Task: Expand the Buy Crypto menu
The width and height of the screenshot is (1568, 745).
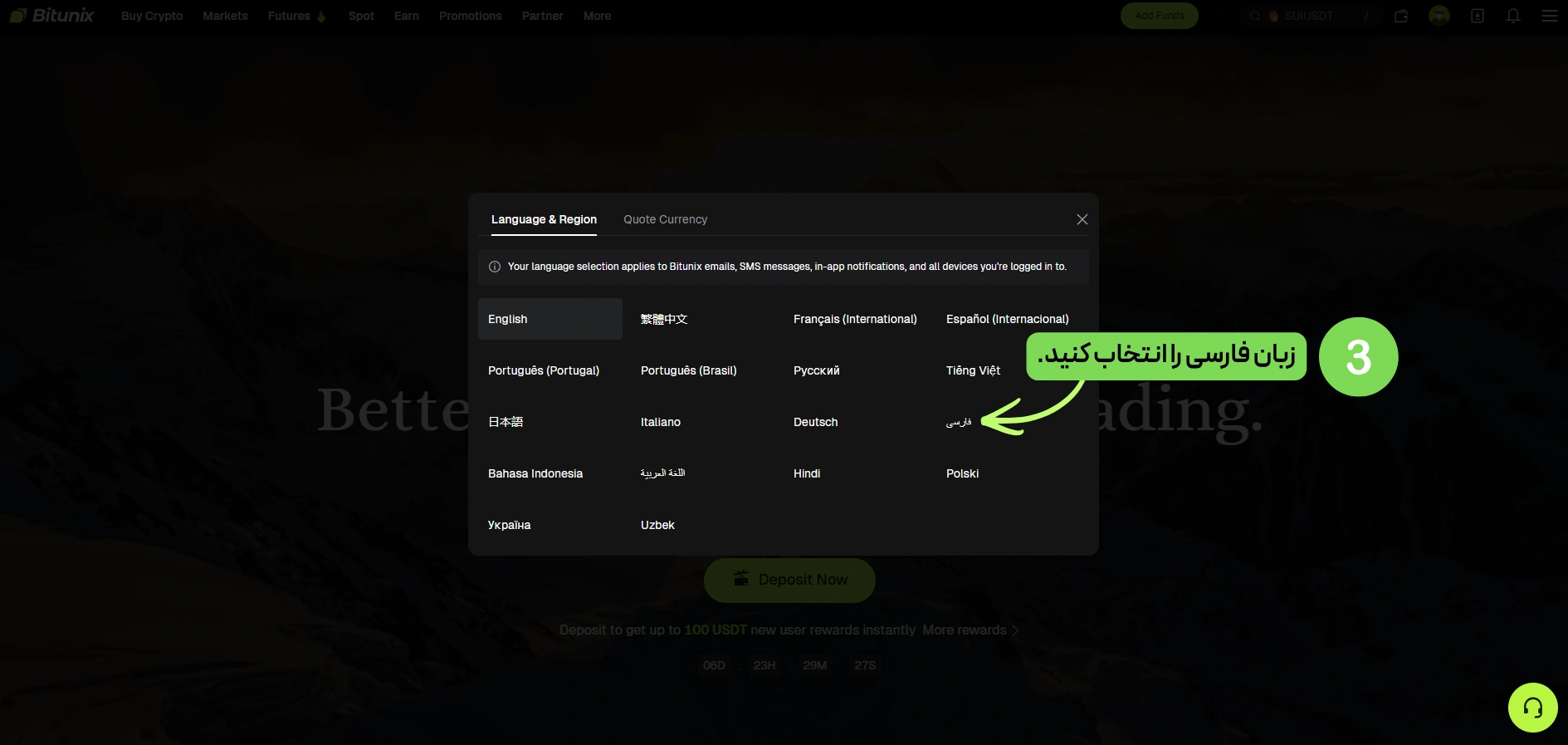Action: pyautogui.click(x=152, y=16)
